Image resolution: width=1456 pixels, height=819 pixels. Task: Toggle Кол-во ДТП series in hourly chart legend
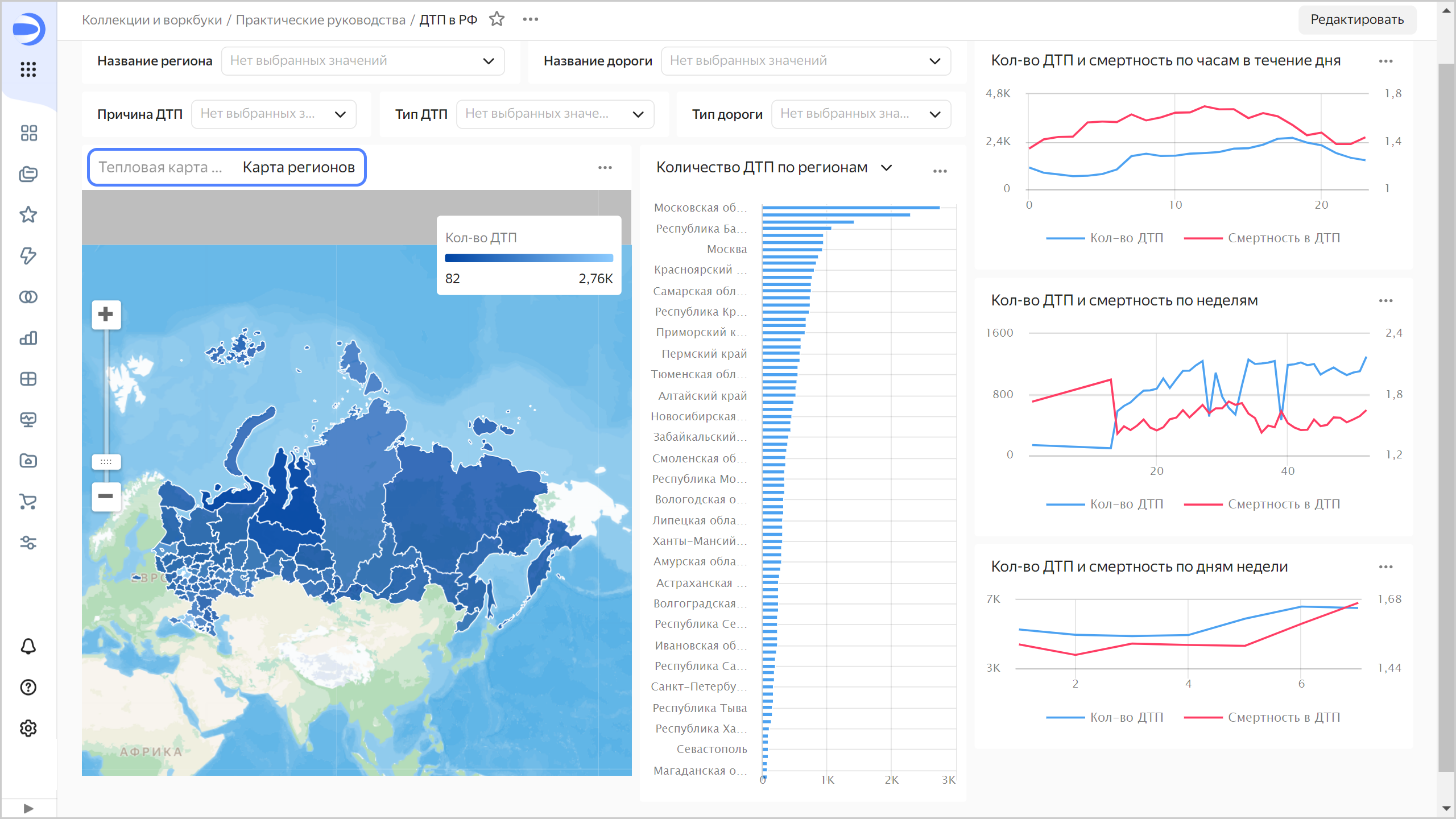coord(1126,238)
